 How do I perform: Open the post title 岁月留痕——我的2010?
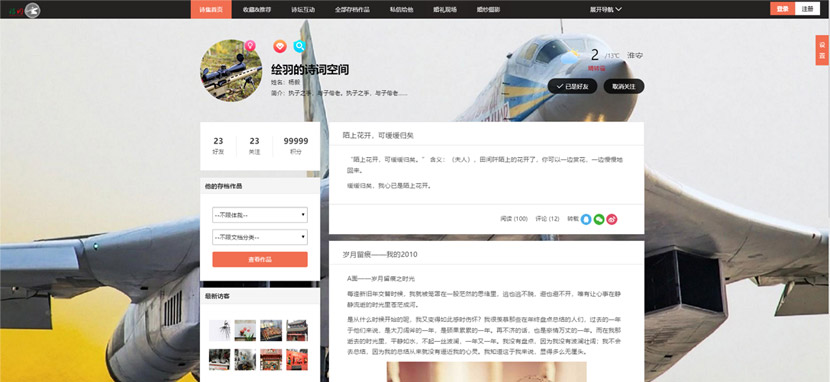[x=380, y=254]
